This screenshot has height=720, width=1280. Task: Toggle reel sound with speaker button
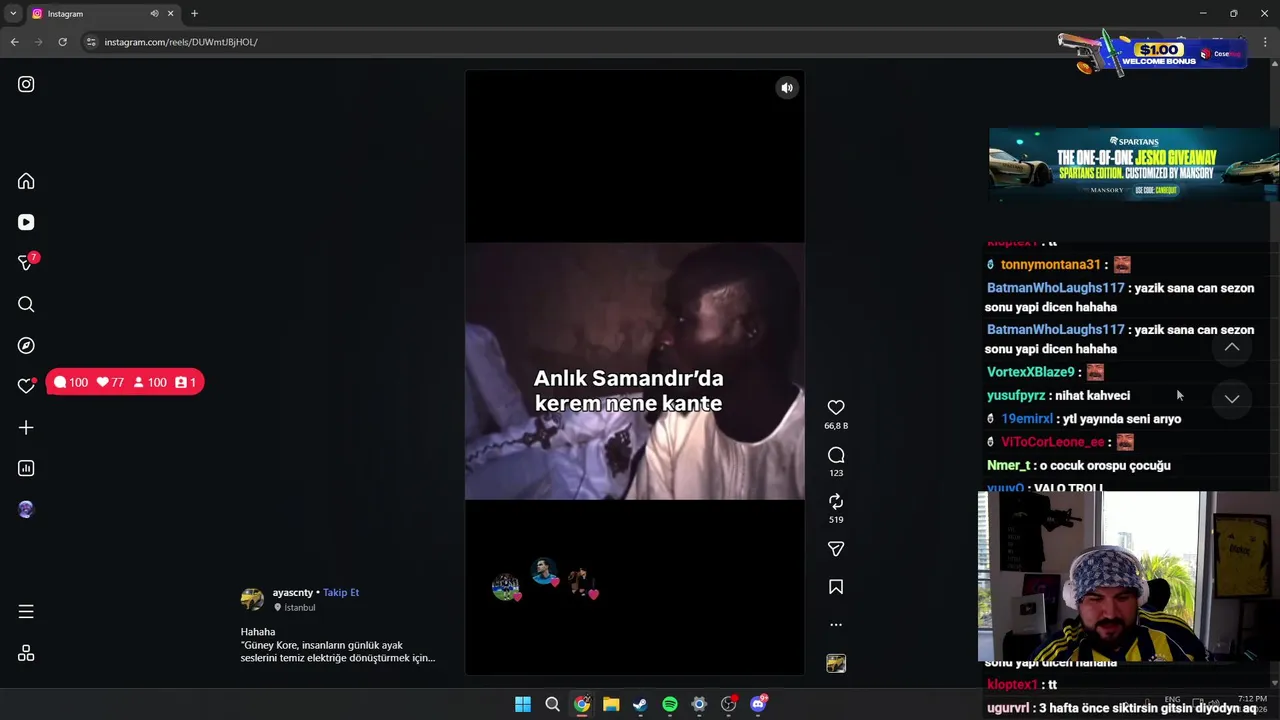[787, 88]
